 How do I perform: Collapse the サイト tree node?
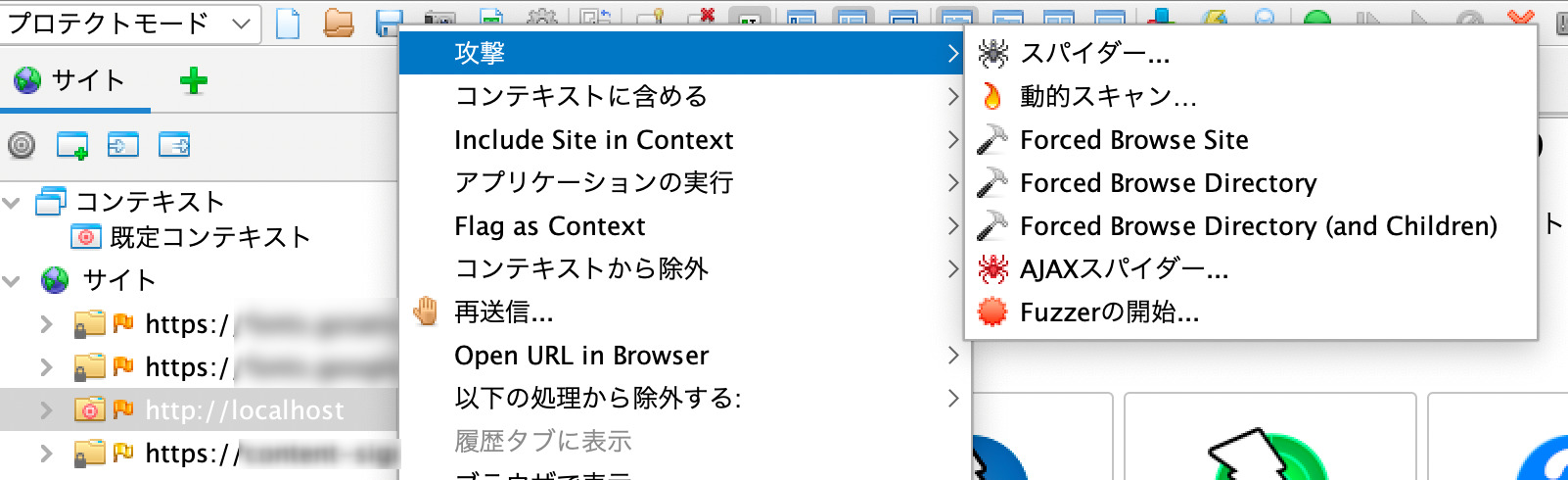13,281
